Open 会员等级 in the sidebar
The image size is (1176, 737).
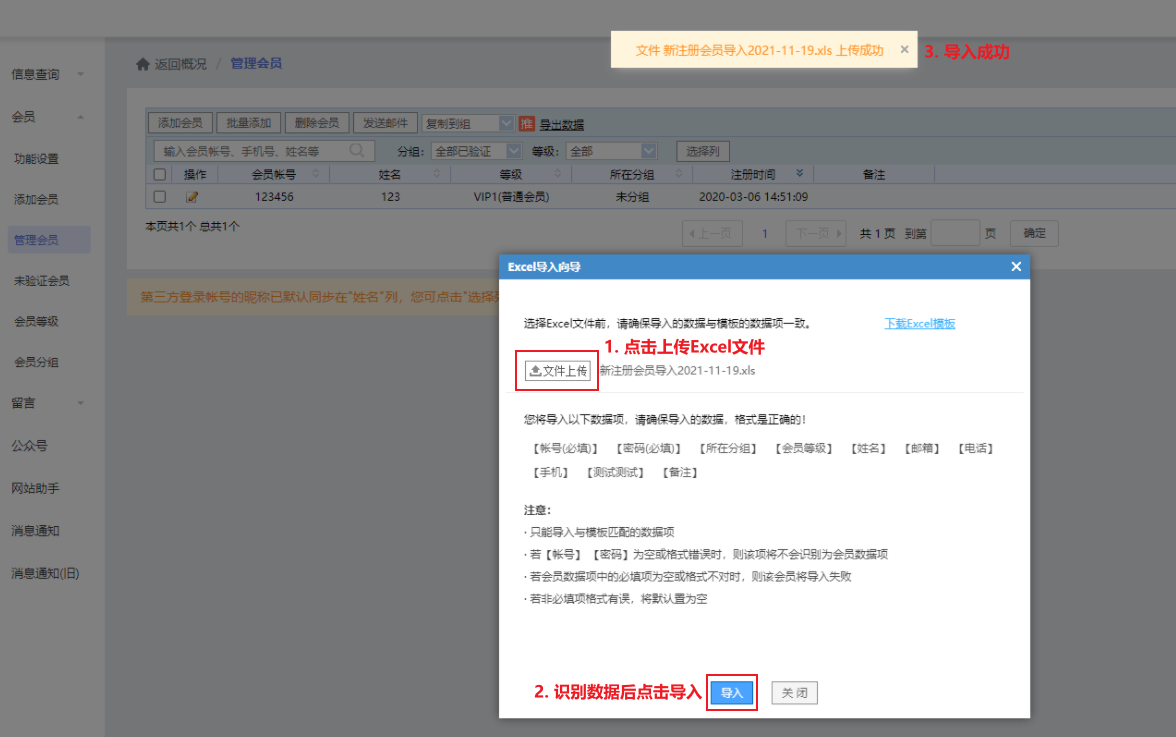(x=36, y=321)
